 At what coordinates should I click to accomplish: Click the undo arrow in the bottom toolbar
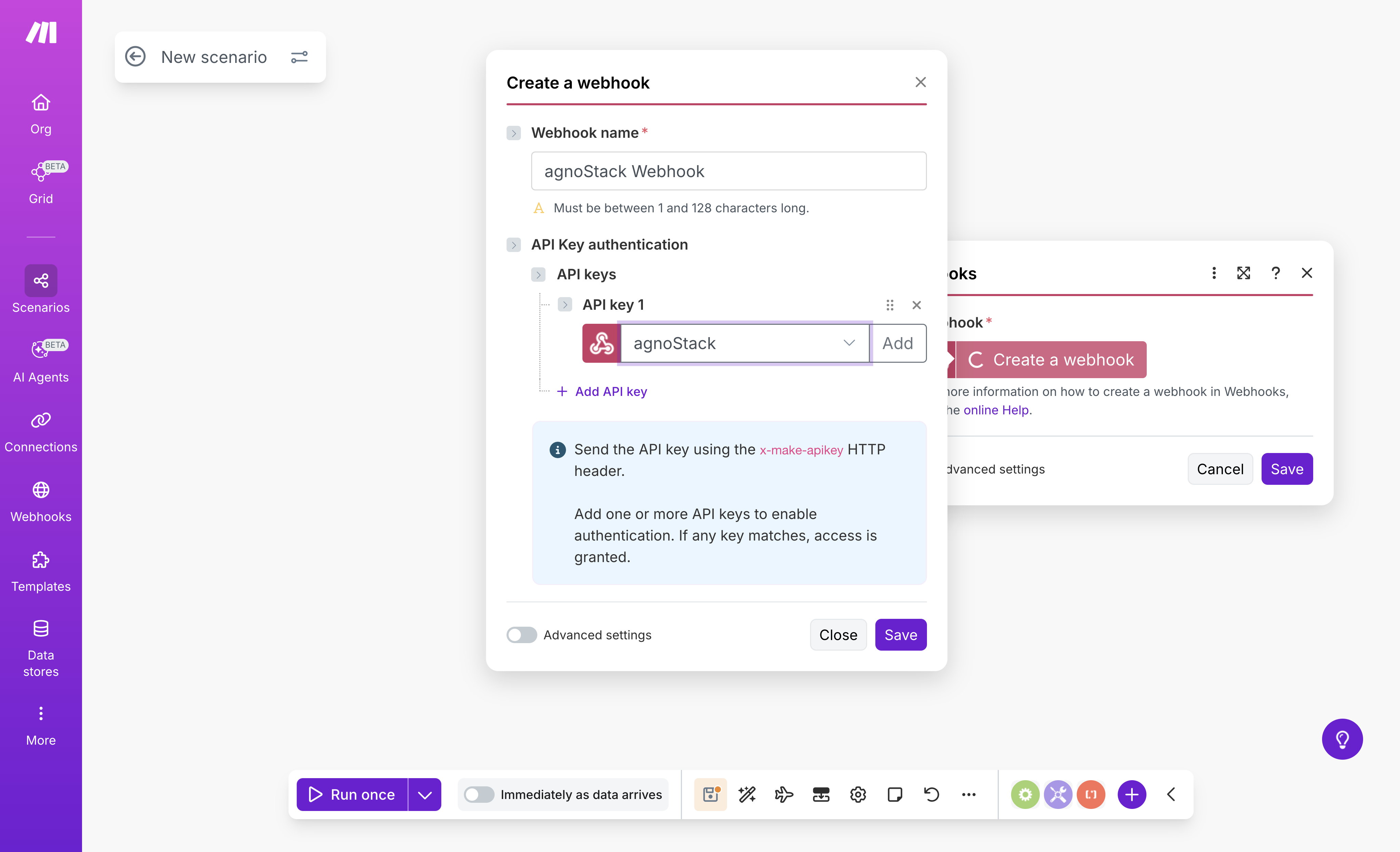(x=931, y=794)
